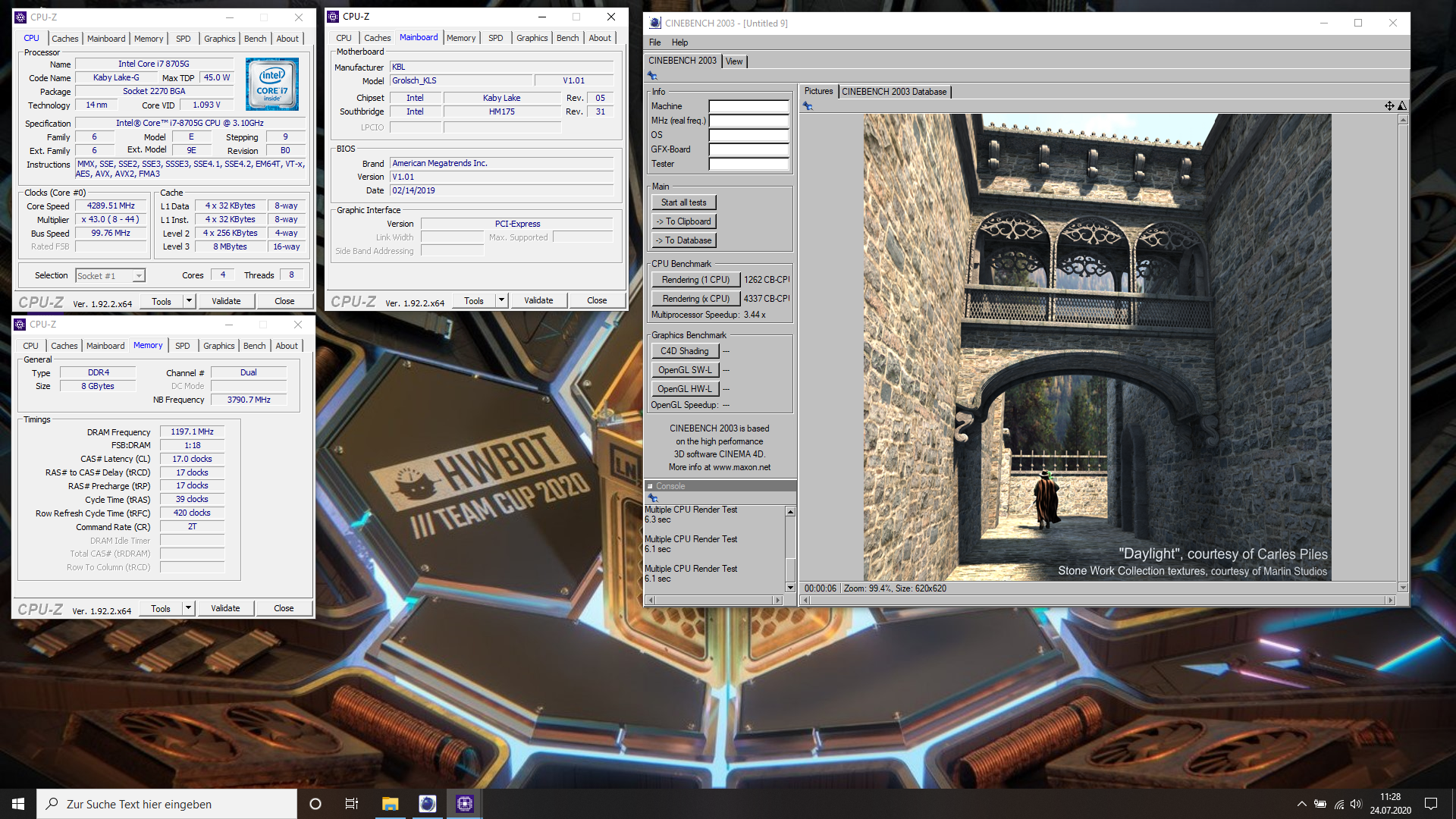Click the triangle zoom icon in Pictures panel

point(1402,106)
